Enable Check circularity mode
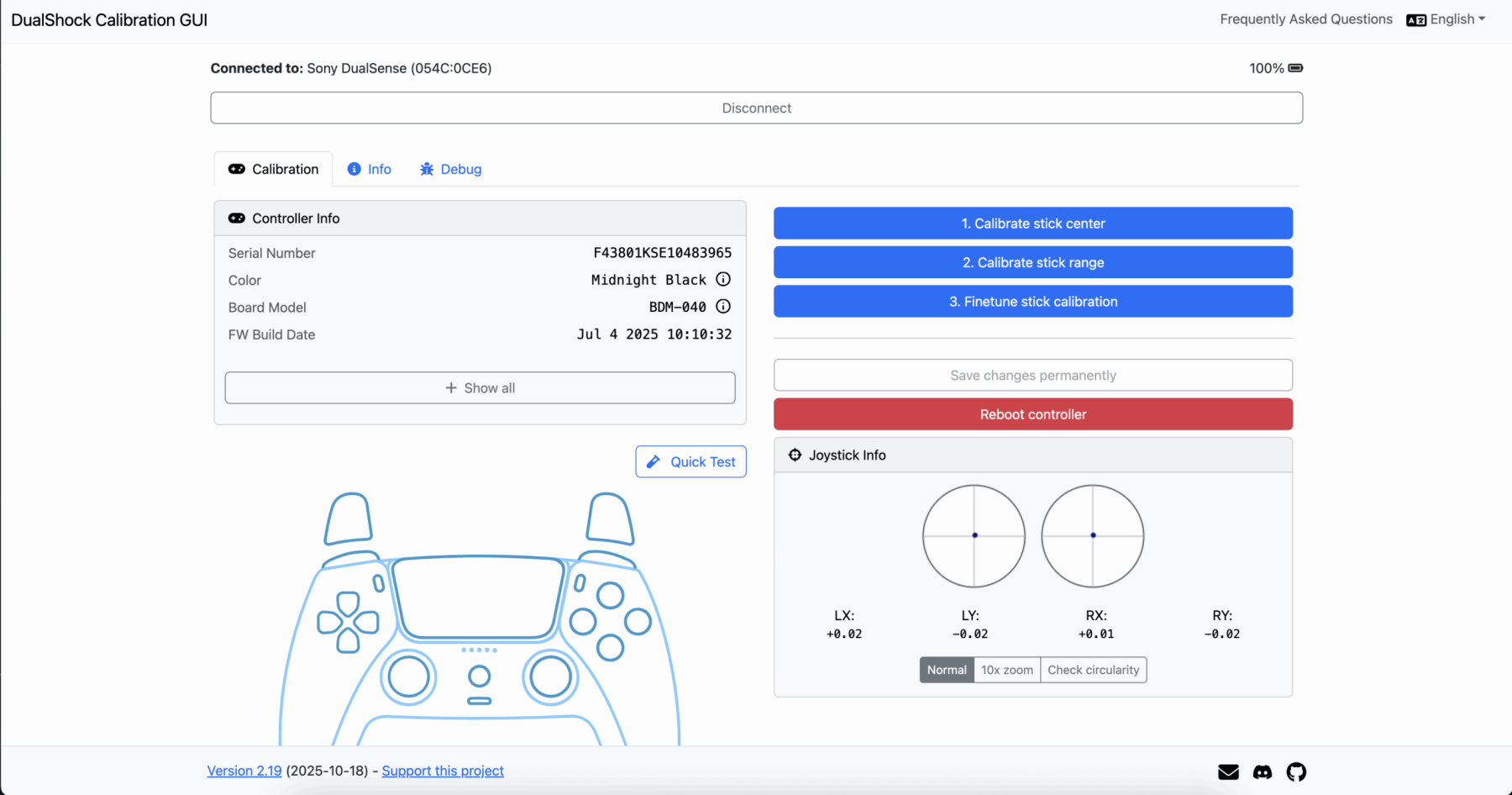This screenshot has width=1512, height=795. [x=1093, y=670]
